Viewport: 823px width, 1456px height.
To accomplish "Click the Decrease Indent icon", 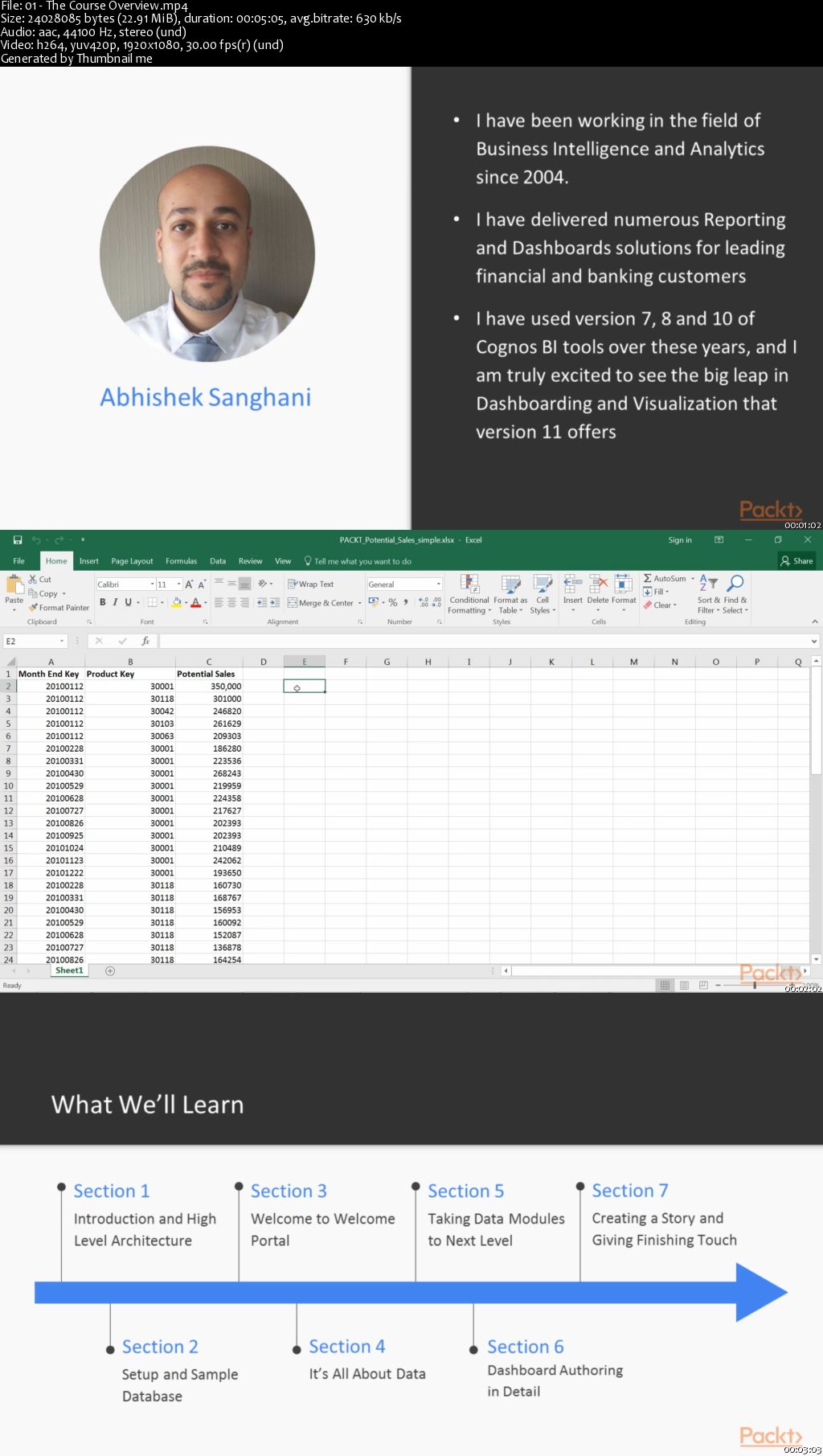I will pyautogui.click(x=262, y=602).
